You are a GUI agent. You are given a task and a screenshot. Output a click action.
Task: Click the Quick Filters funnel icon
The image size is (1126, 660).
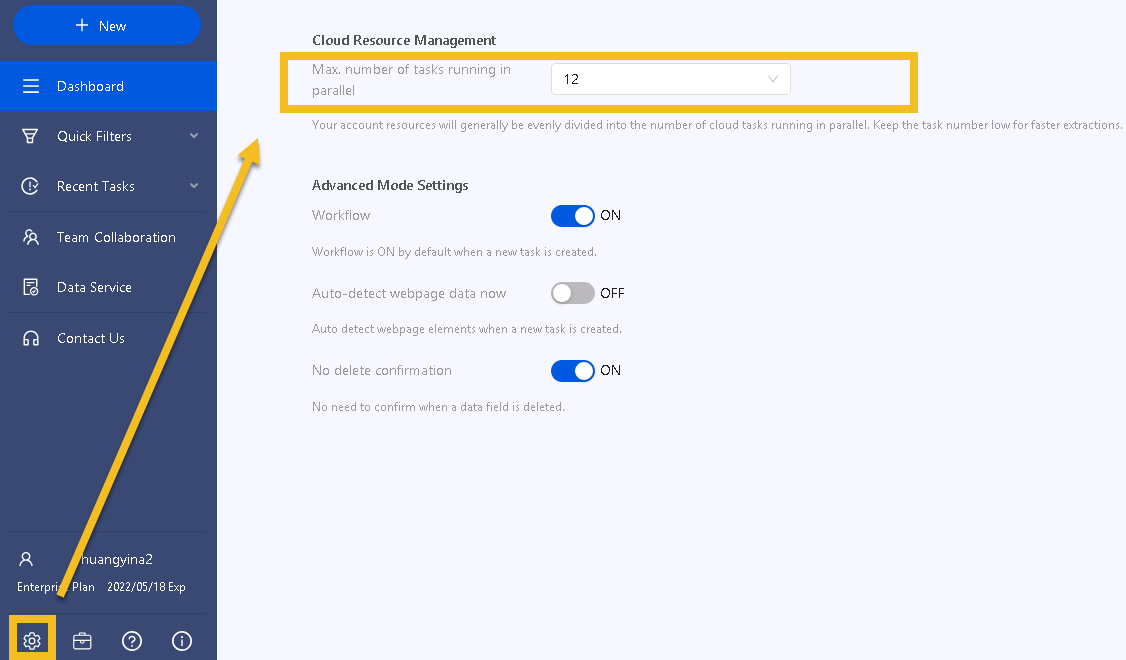click(x=30, y=136)
